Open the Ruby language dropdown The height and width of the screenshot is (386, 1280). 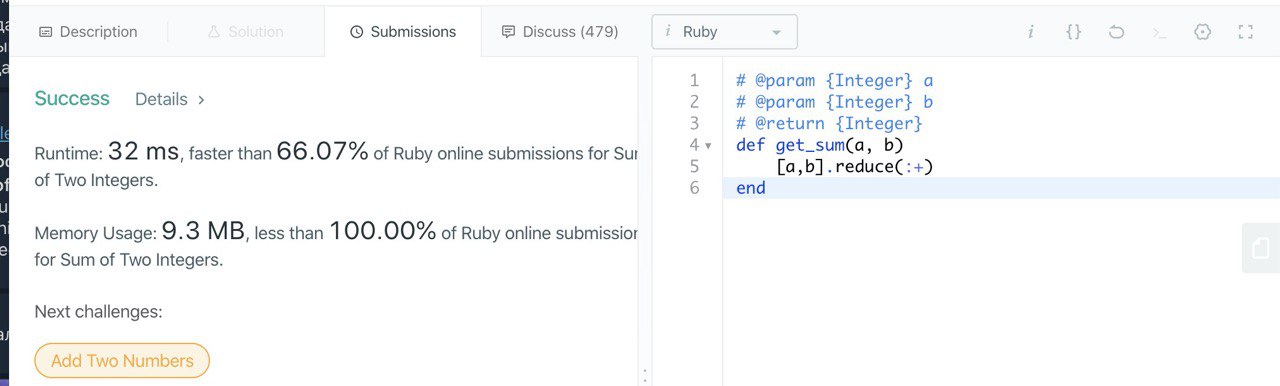click(724, 32)
